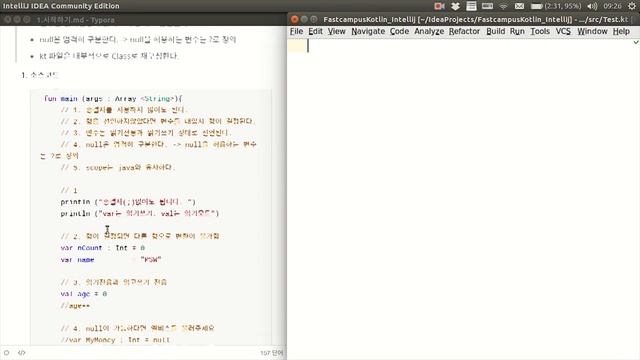Open the battery status indicator
Screen dimensions: 640x360
click(x=556, y=6)
